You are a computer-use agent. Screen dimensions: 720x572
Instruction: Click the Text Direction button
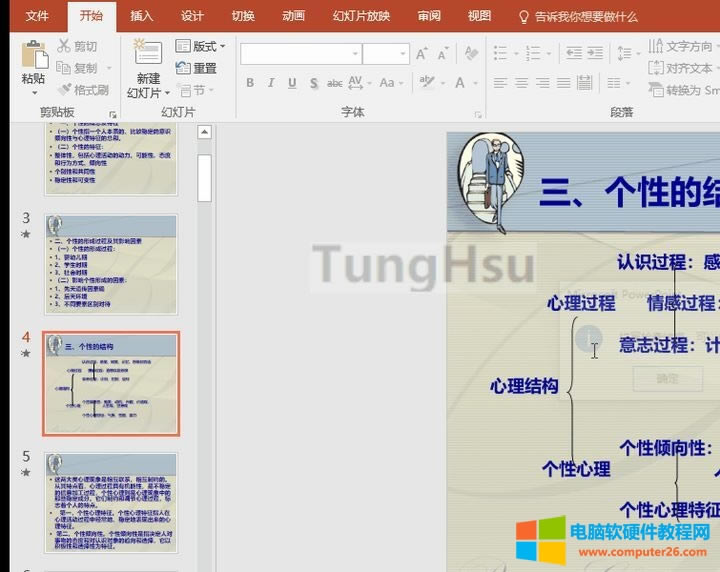pyautogui.click(x=680, y=46)
